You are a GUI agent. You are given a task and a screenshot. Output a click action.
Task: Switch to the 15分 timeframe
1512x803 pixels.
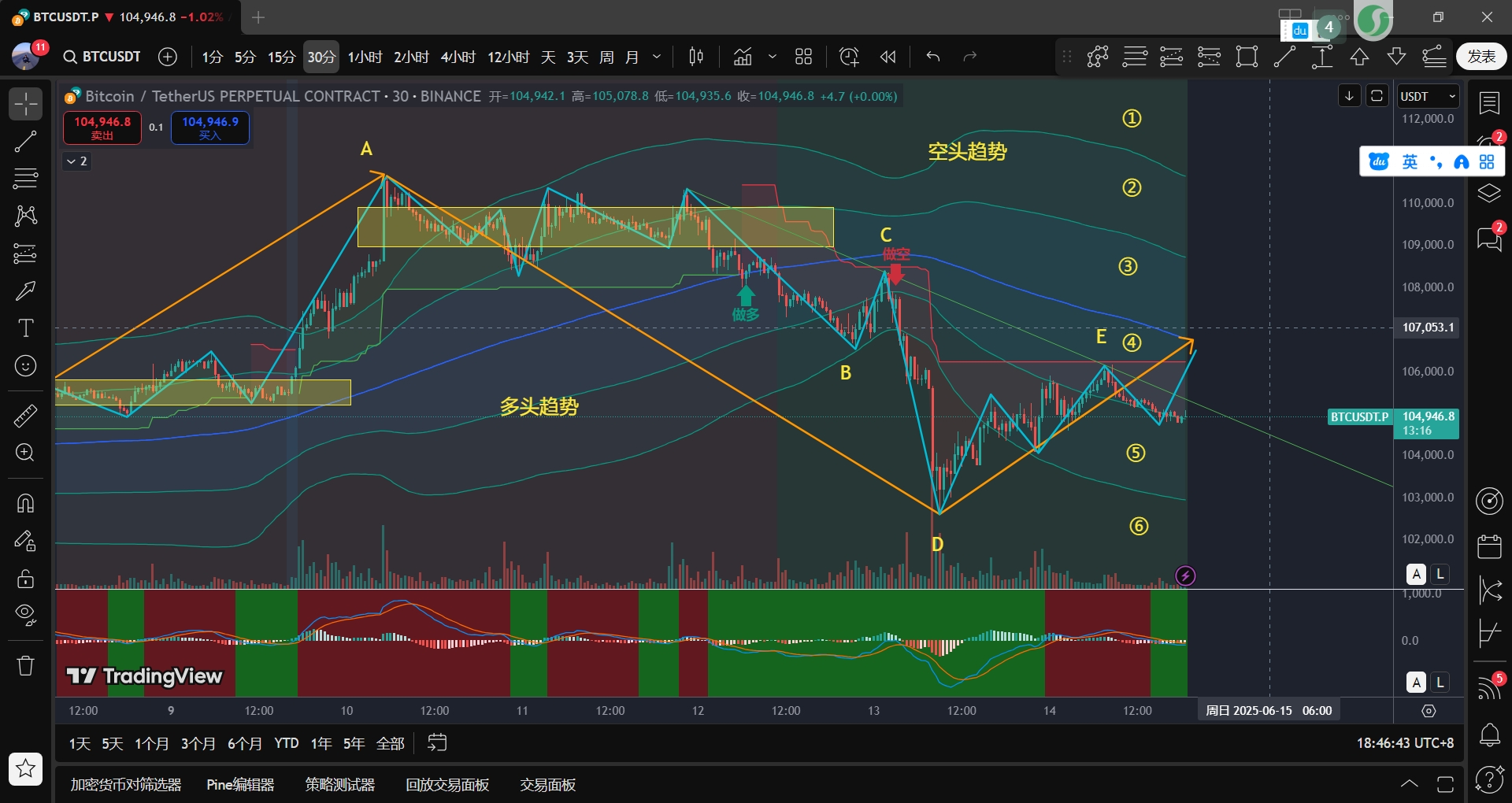tap(281, 57)
